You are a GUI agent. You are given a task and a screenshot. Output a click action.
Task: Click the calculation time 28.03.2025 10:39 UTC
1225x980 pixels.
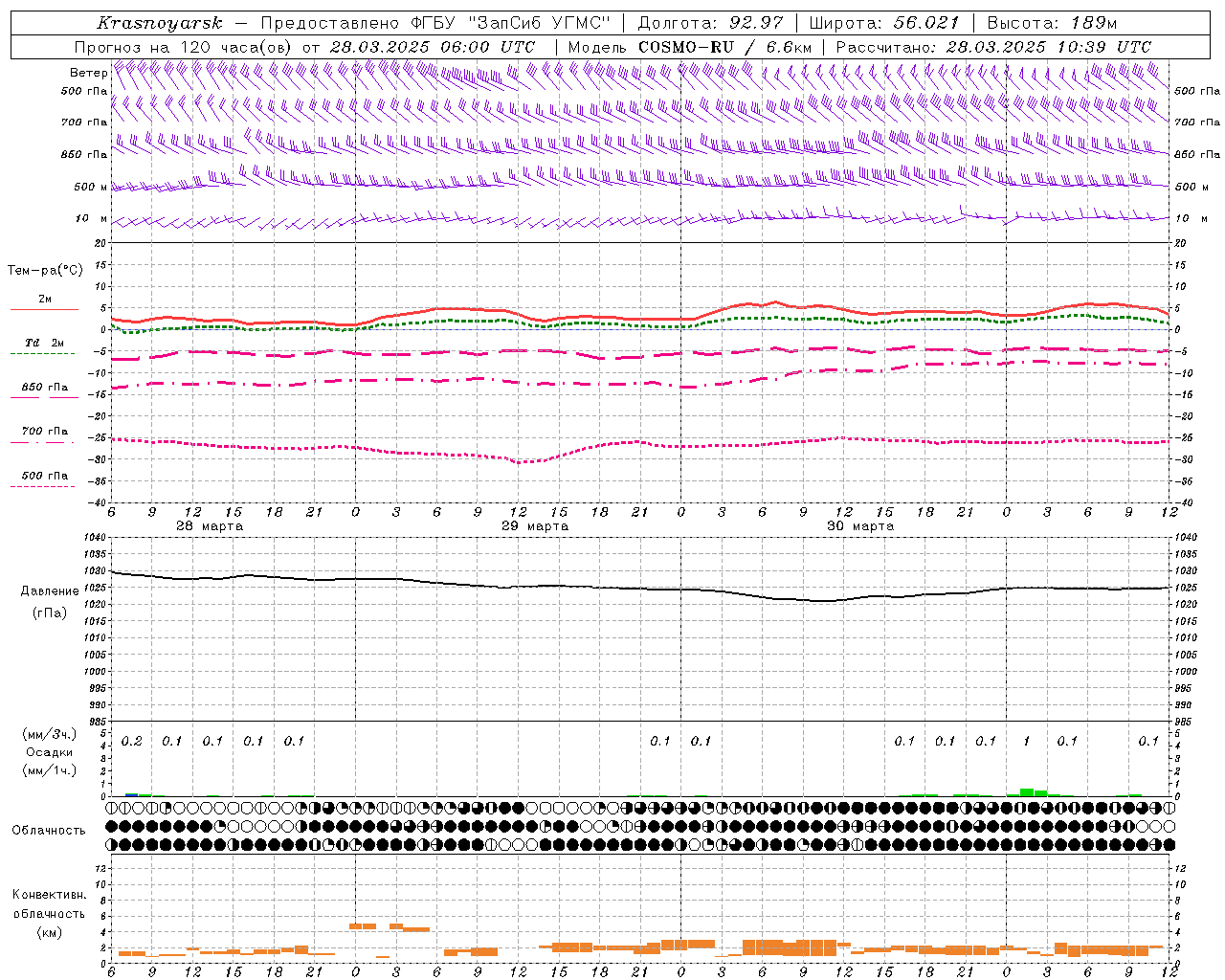click(1049, 47)
